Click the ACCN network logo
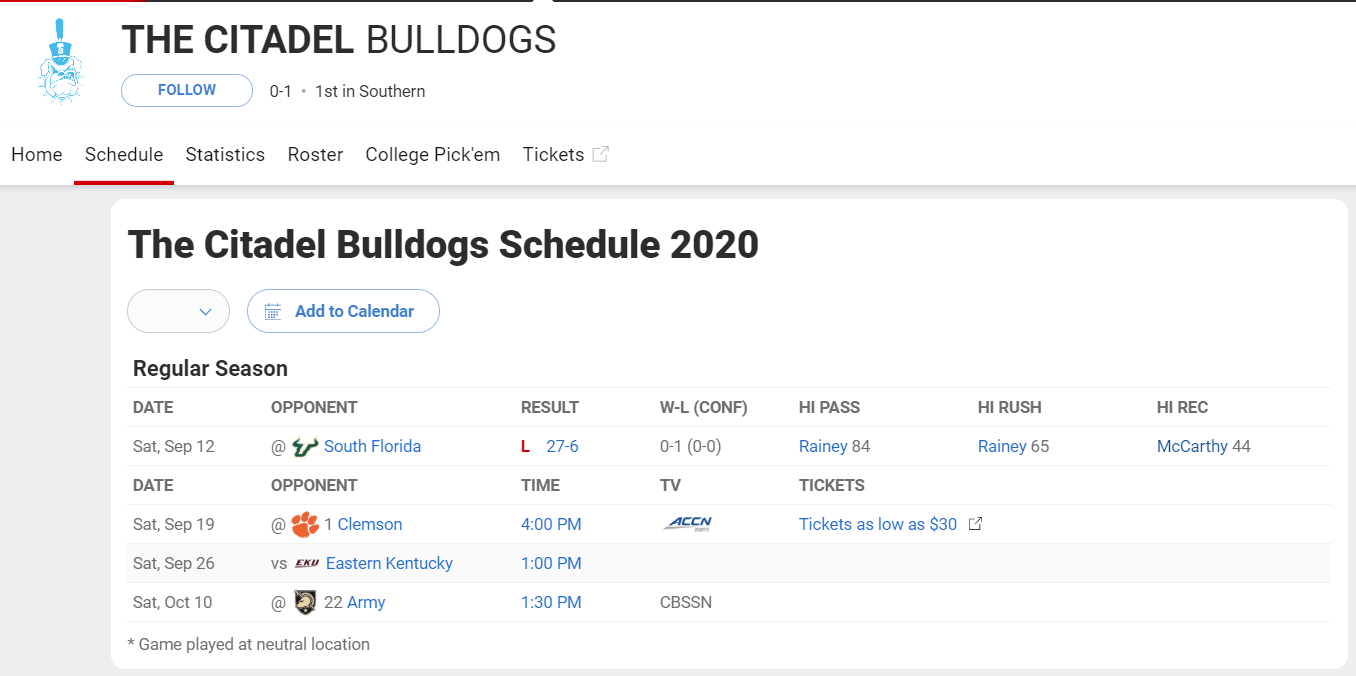This screenshot has width=1356, height=676. 688,524
